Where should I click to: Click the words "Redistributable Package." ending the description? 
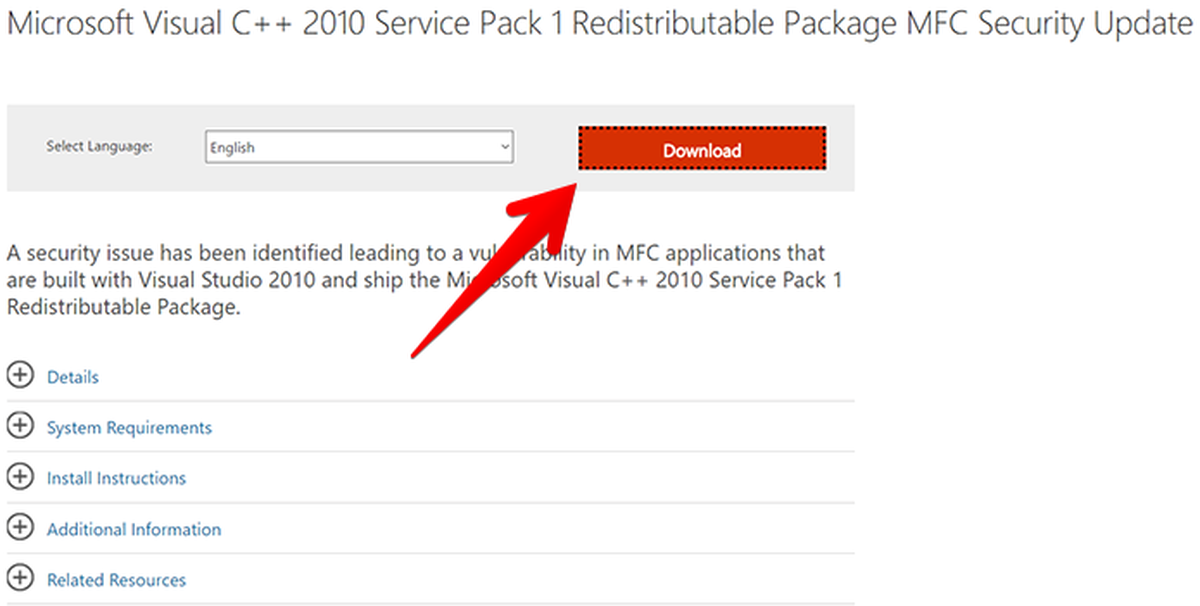point(124,308)
